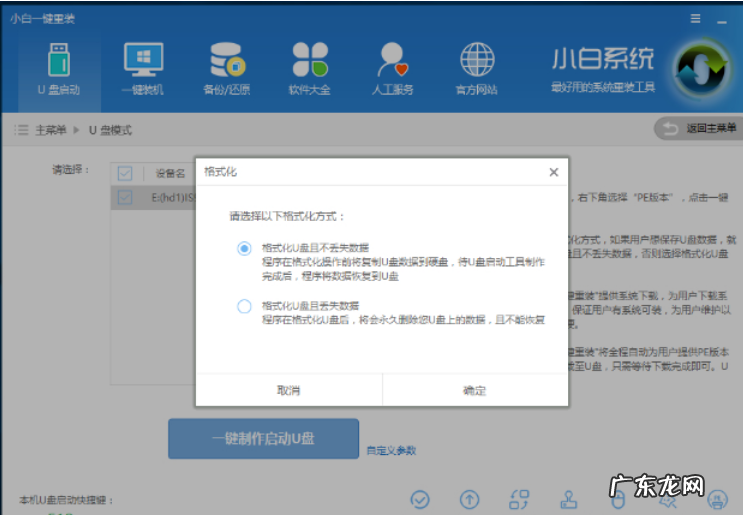Click the 小白系统 round logo icon

pyautogui.click(x=701, y=69)
